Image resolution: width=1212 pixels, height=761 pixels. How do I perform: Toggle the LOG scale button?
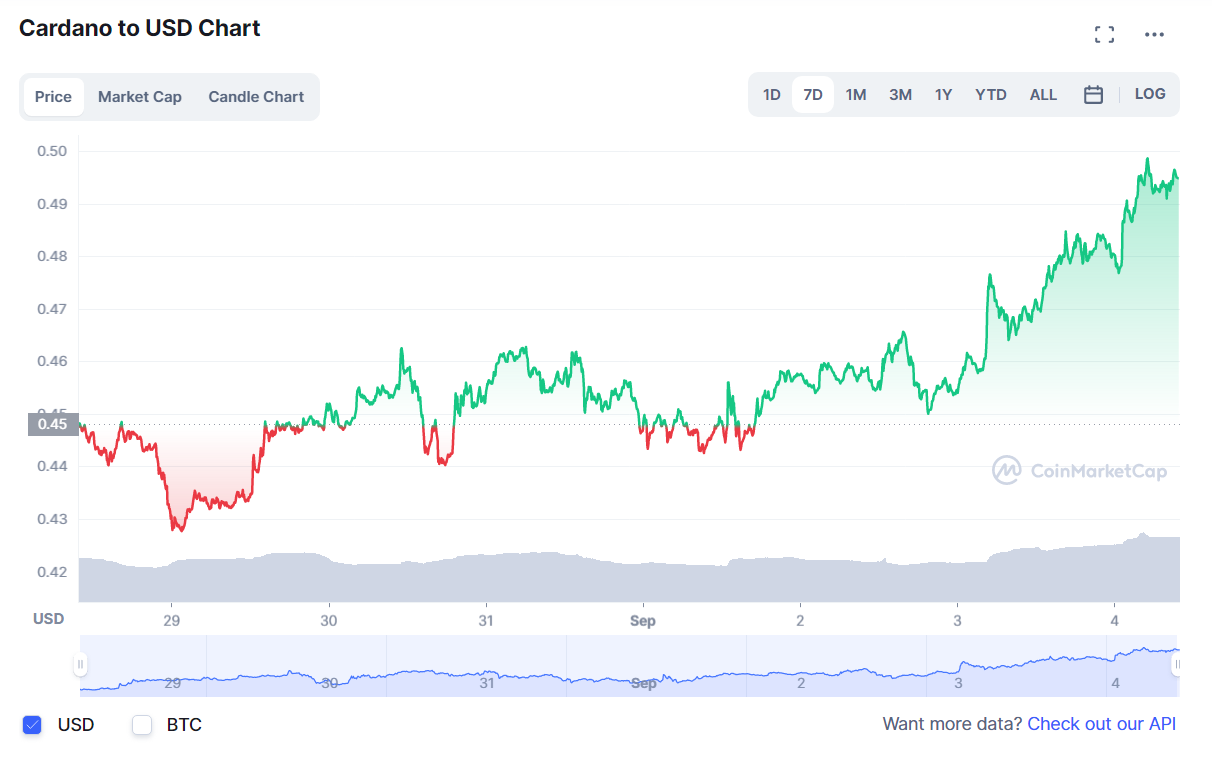click(1150, 94)
